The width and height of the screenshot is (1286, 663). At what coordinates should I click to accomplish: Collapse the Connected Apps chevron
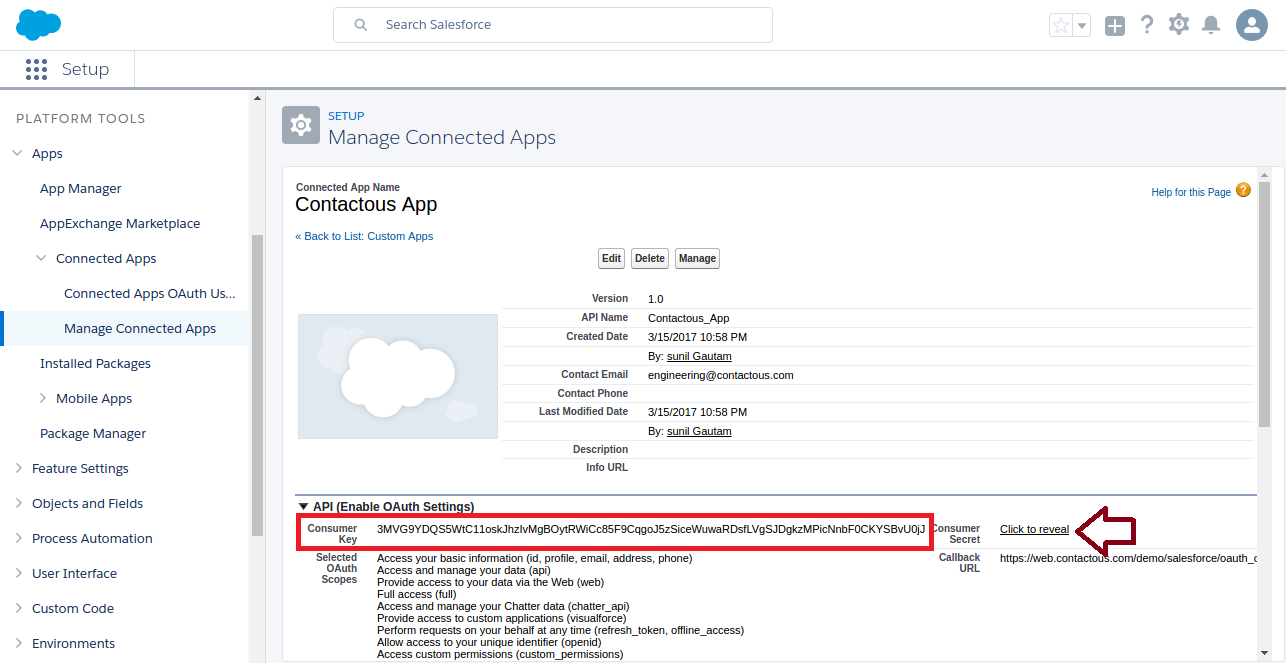41,258
